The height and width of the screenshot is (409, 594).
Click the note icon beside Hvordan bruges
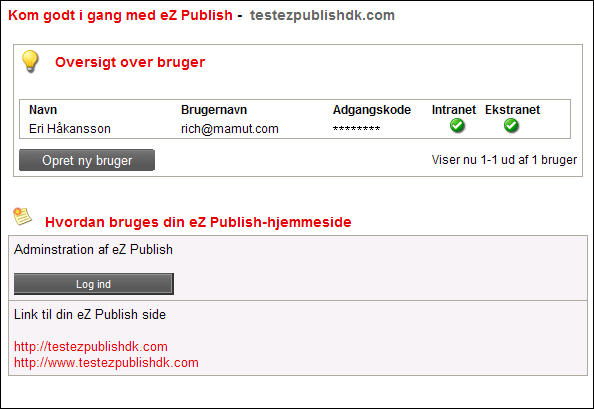coord(22,216)
